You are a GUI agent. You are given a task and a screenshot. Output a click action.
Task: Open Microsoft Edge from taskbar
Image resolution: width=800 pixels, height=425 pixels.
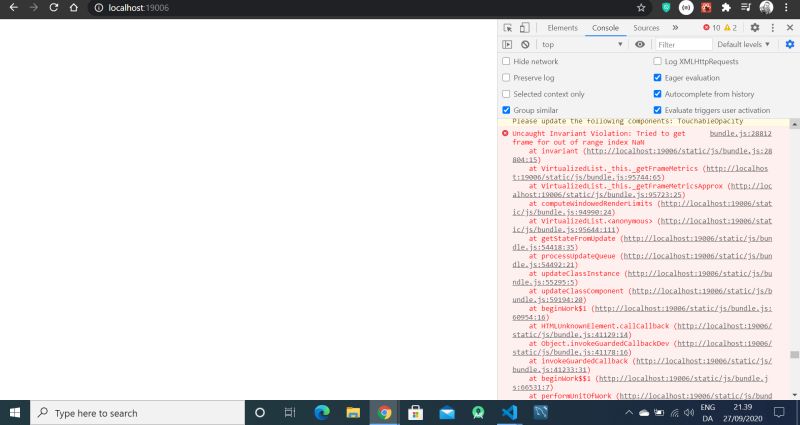tap(321, 412)
